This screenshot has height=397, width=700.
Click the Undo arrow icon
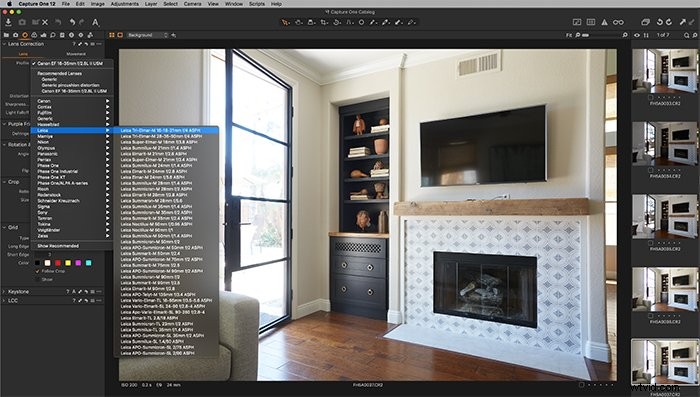(72, 22)
